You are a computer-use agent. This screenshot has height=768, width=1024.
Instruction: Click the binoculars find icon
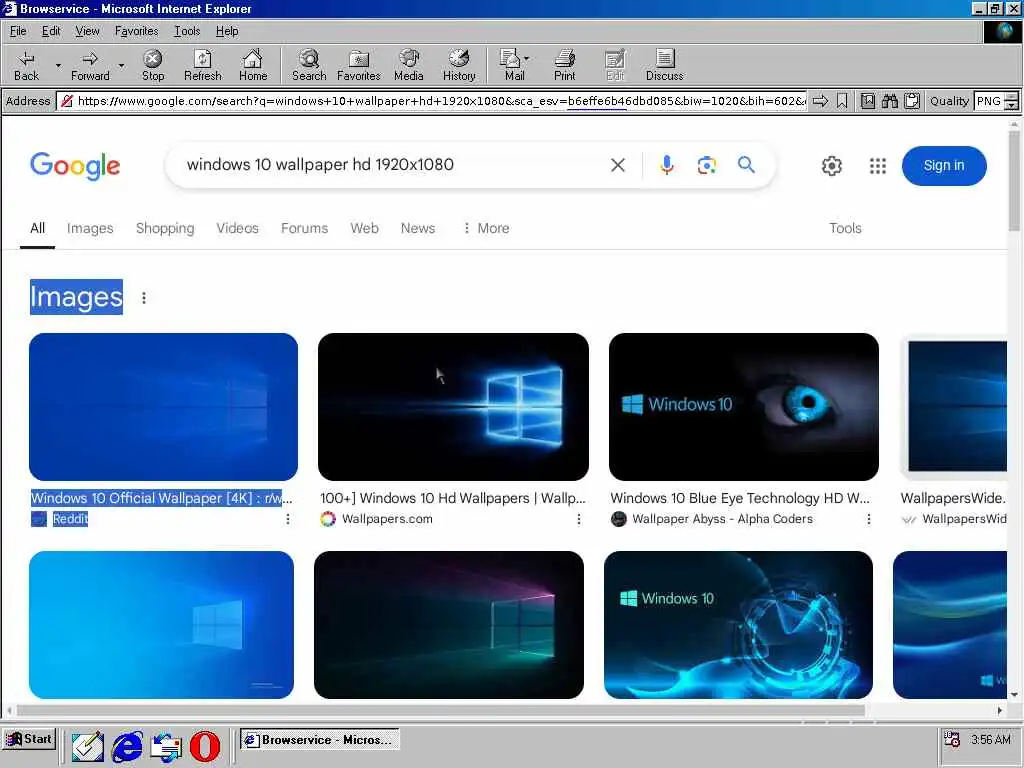click(889, 101)
